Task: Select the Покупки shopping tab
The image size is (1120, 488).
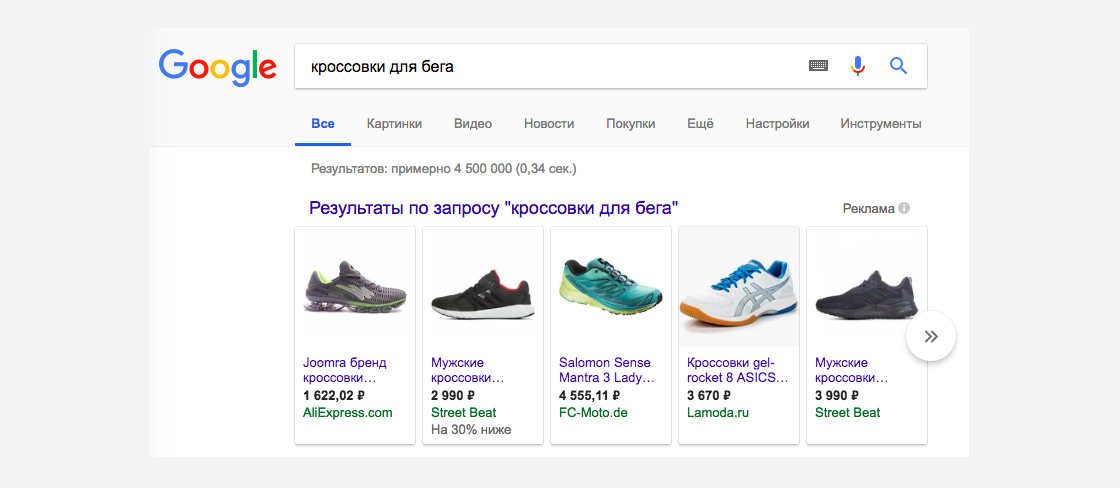Action: [x=631, y=124]
